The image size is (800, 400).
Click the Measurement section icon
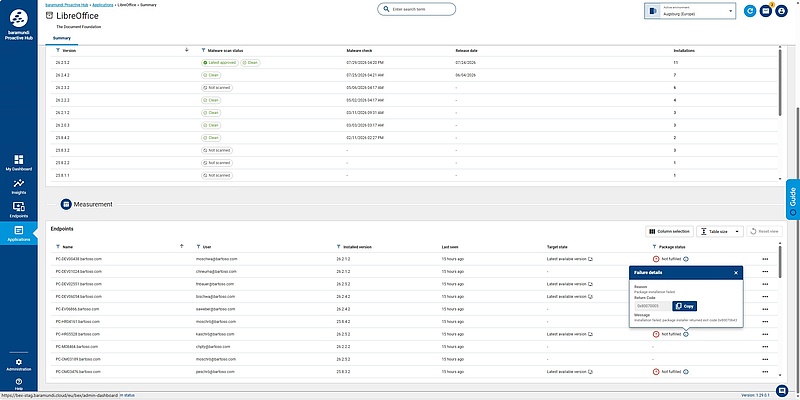click(66, 204)
